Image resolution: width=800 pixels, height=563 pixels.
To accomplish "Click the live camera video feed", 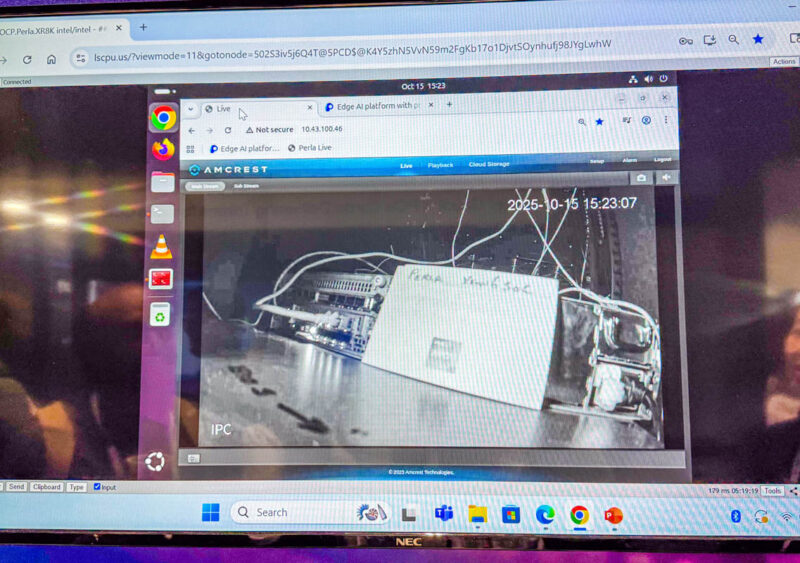I will tap(431, 319).
